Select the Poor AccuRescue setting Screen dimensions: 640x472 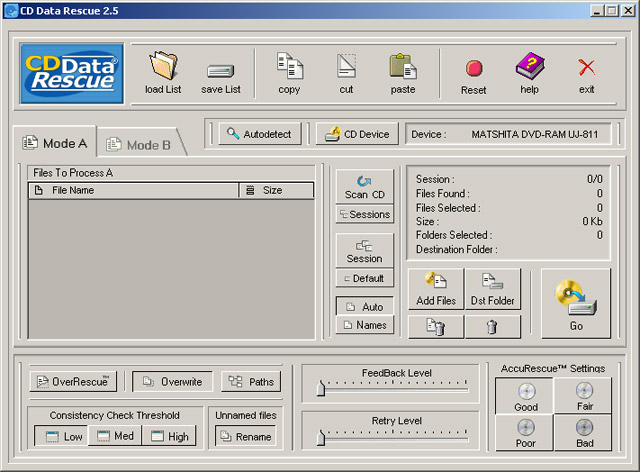pos(524,433)
